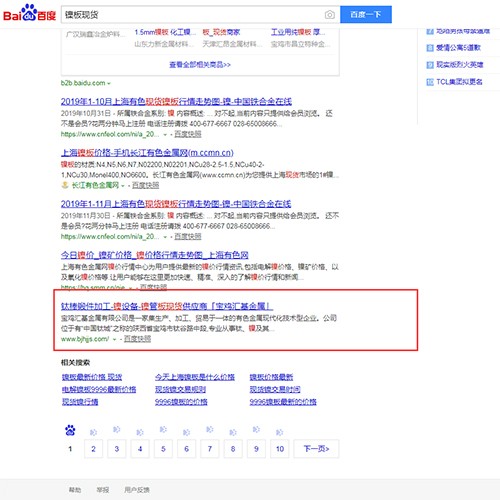Screen dimensions: 500x500
Task: Go to results page 2
Action: [x=93, y=449]
